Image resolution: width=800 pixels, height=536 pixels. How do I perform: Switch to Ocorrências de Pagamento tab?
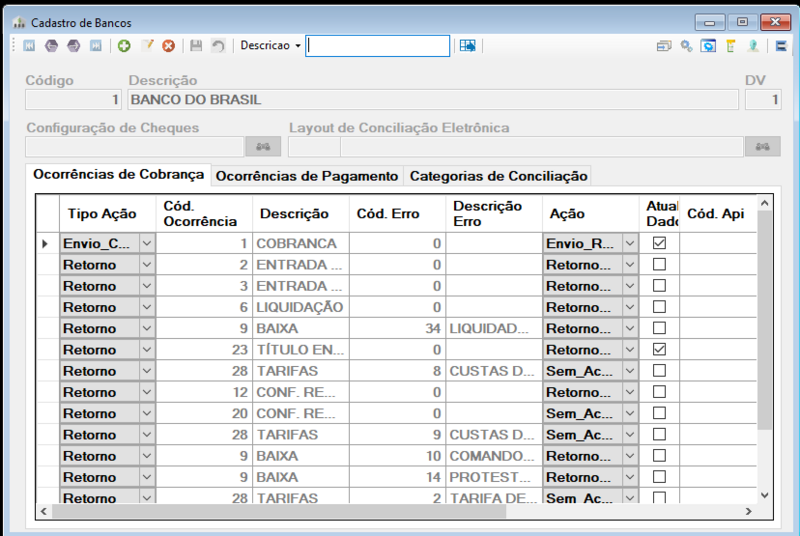point(307,176)
